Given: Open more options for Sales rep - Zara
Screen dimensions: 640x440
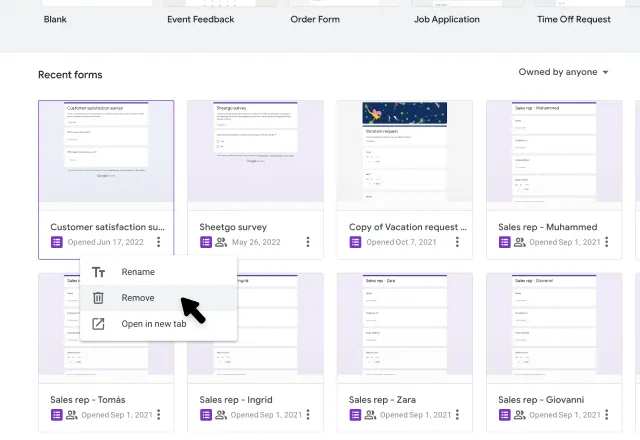Looking at the screenshot, I should click(457, 415).
